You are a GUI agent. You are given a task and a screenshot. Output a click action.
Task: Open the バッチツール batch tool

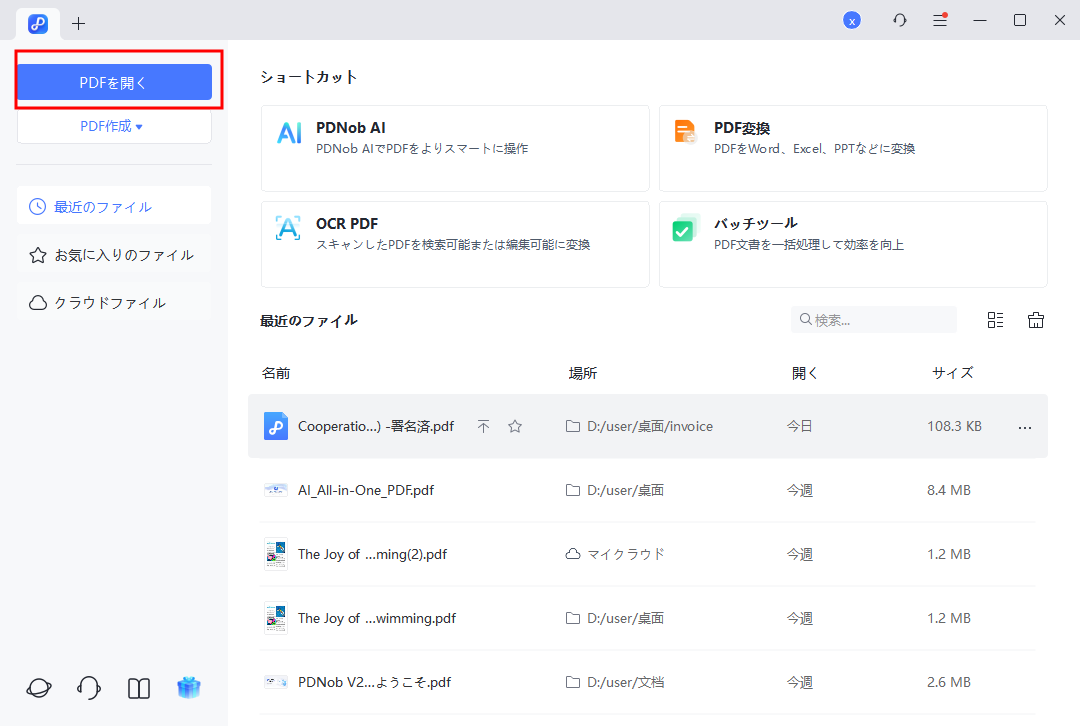[853, 244]
